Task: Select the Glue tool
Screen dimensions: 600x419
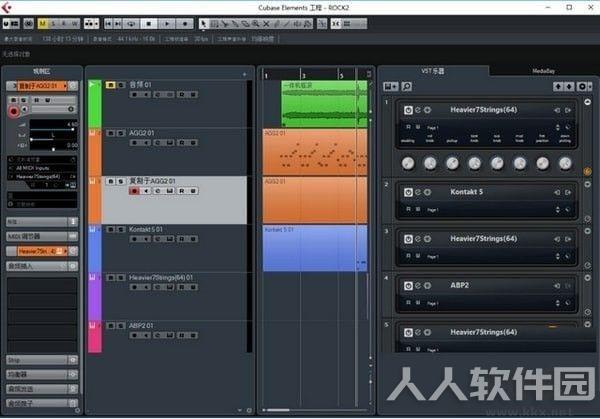Action: 235,24
